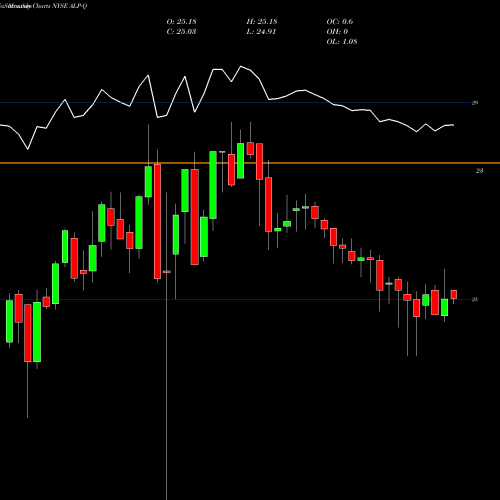Click the open price value O: 25.18
500x500 pixels.
click(181, 22)
